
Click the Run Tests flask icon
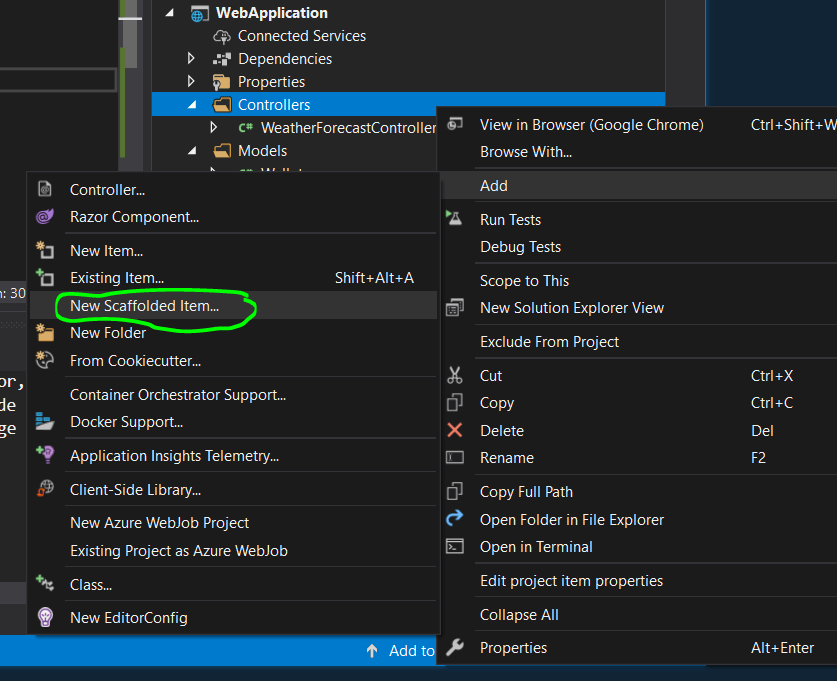click(x=455, y=219)
